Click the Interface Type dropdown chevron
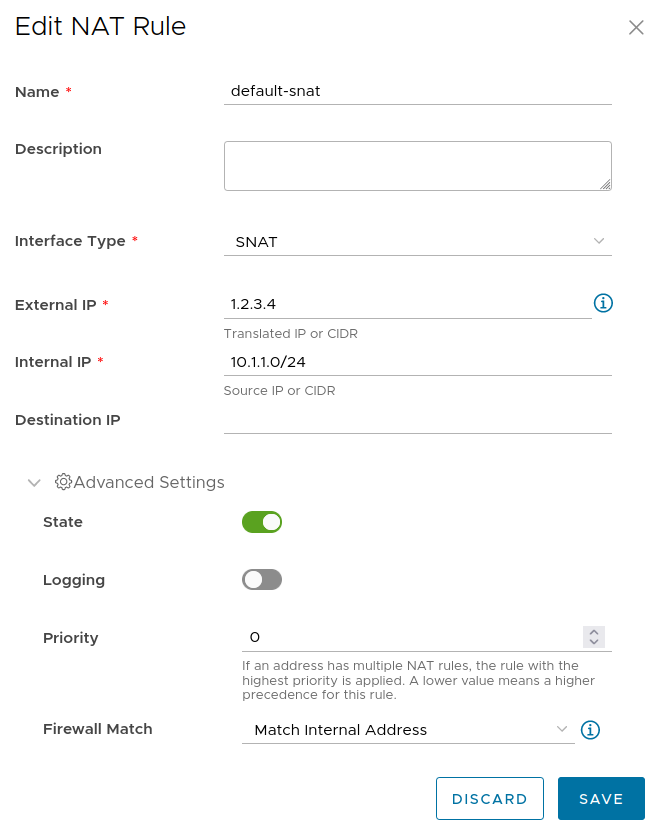 (x=598, y=241)
